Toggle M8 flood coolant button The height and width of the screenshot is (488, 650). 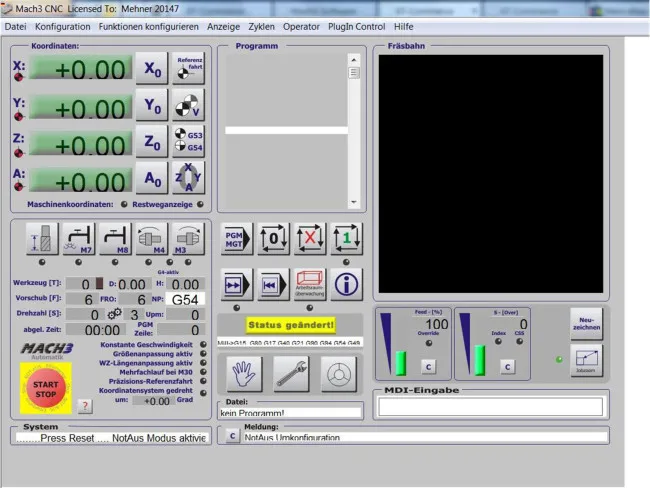pos(115,239)
